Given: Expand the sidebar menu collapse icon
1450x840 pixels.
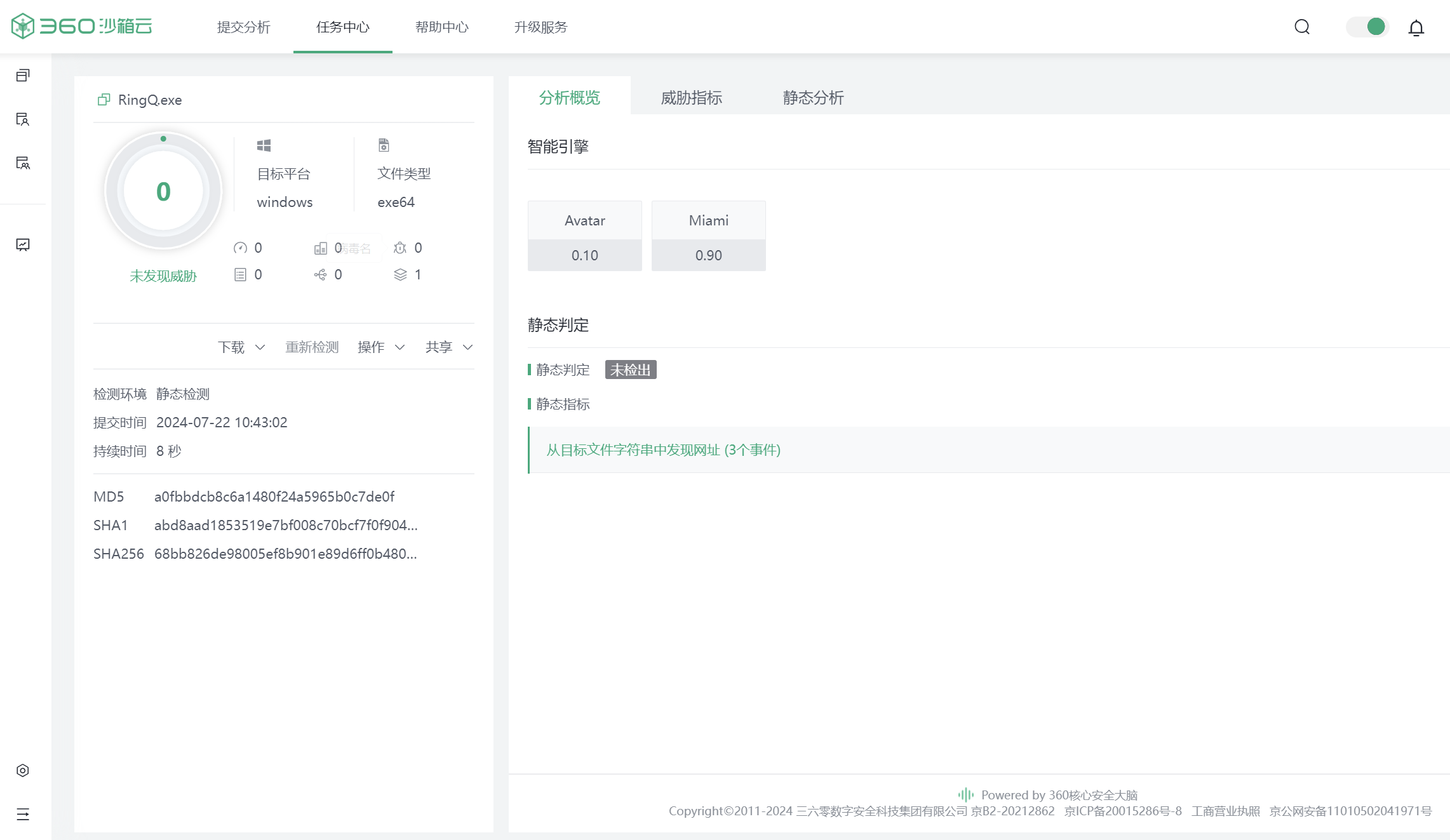Looking at the screenshot, I should (x=23, y=814).
